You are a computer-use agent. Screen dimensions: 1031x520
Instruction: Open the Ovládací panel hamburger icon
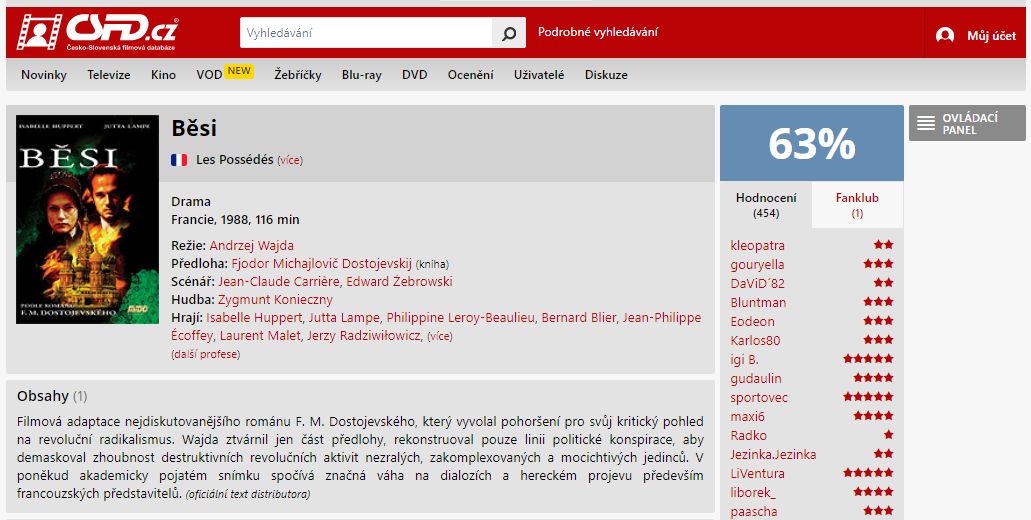click(x=926, y=123)
